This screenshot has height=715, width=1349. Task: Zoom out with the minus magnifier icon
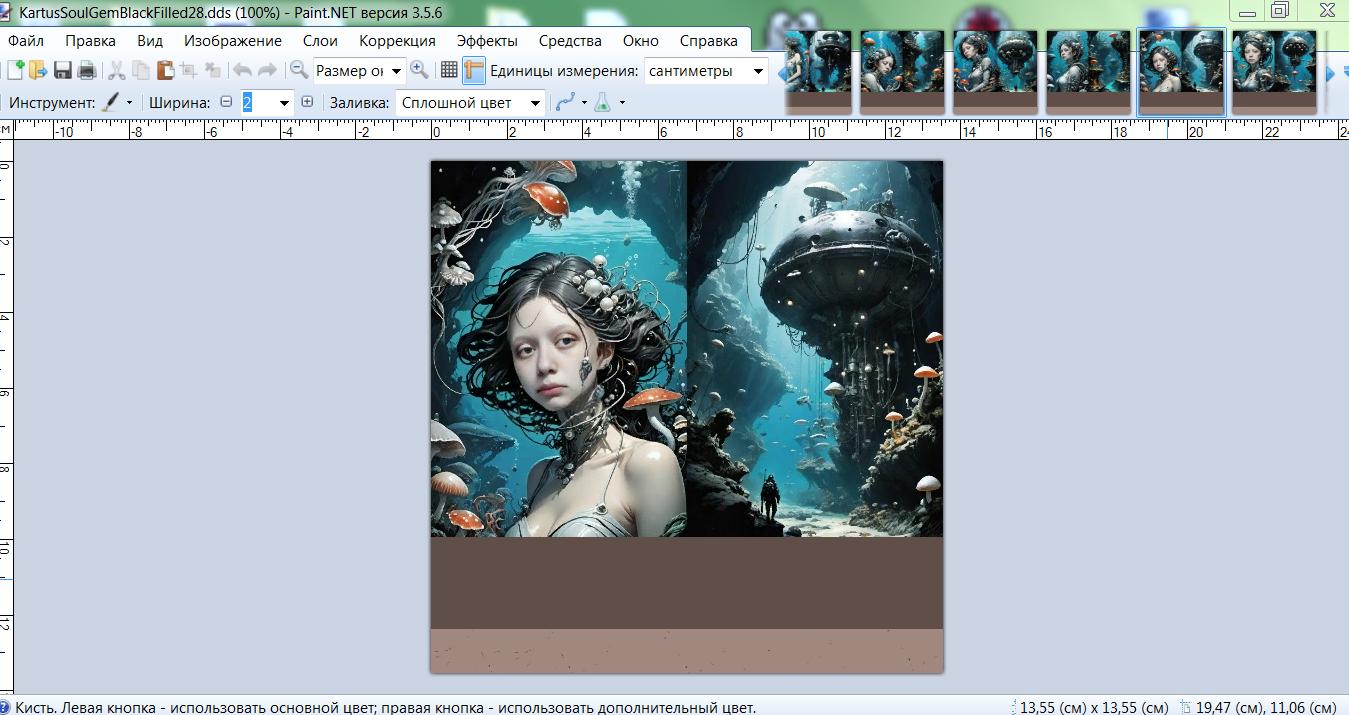pos(298,70)
